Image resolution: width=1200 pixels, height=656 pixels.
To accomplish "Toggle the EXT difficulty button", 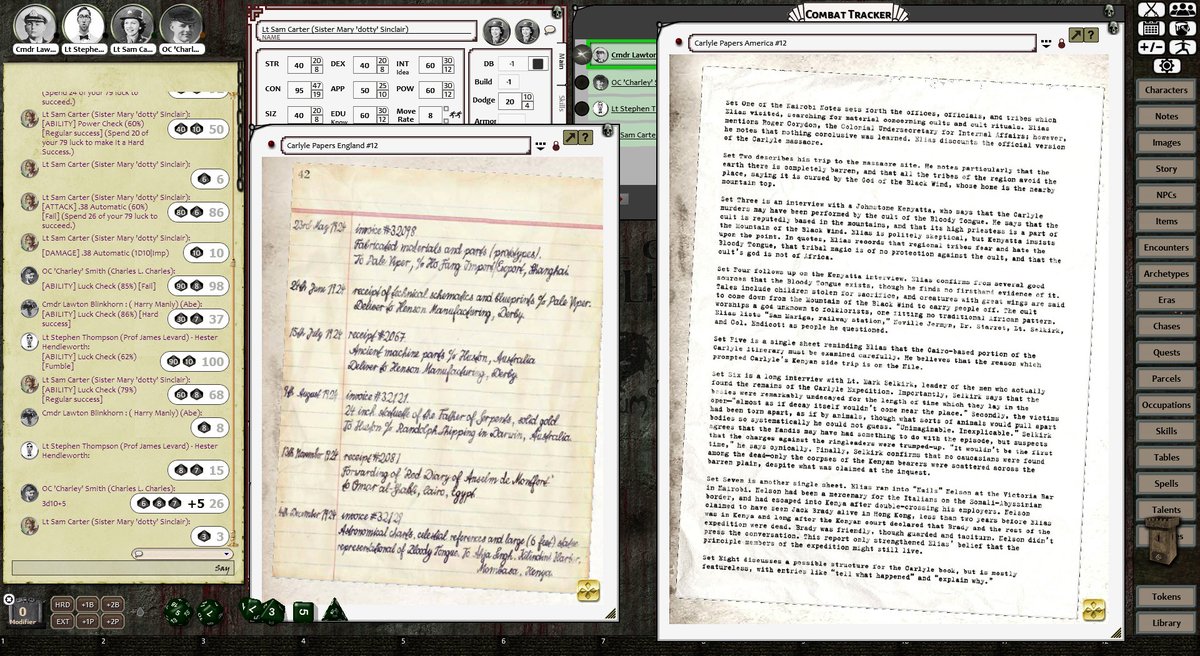I will tap(62, 621).
